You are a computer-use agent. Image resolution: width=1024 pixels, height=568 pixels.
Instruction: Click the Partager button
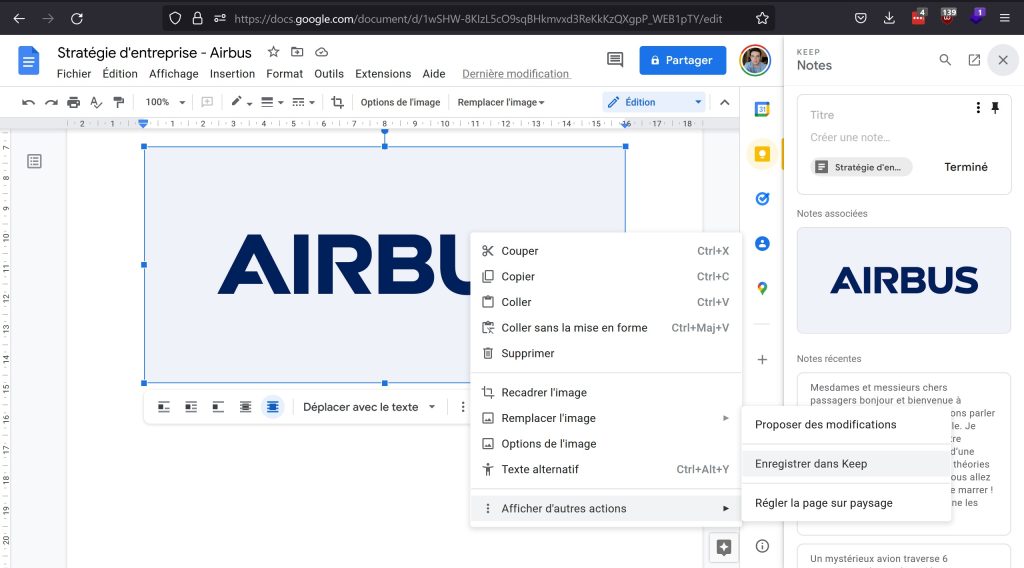[682, 60]
